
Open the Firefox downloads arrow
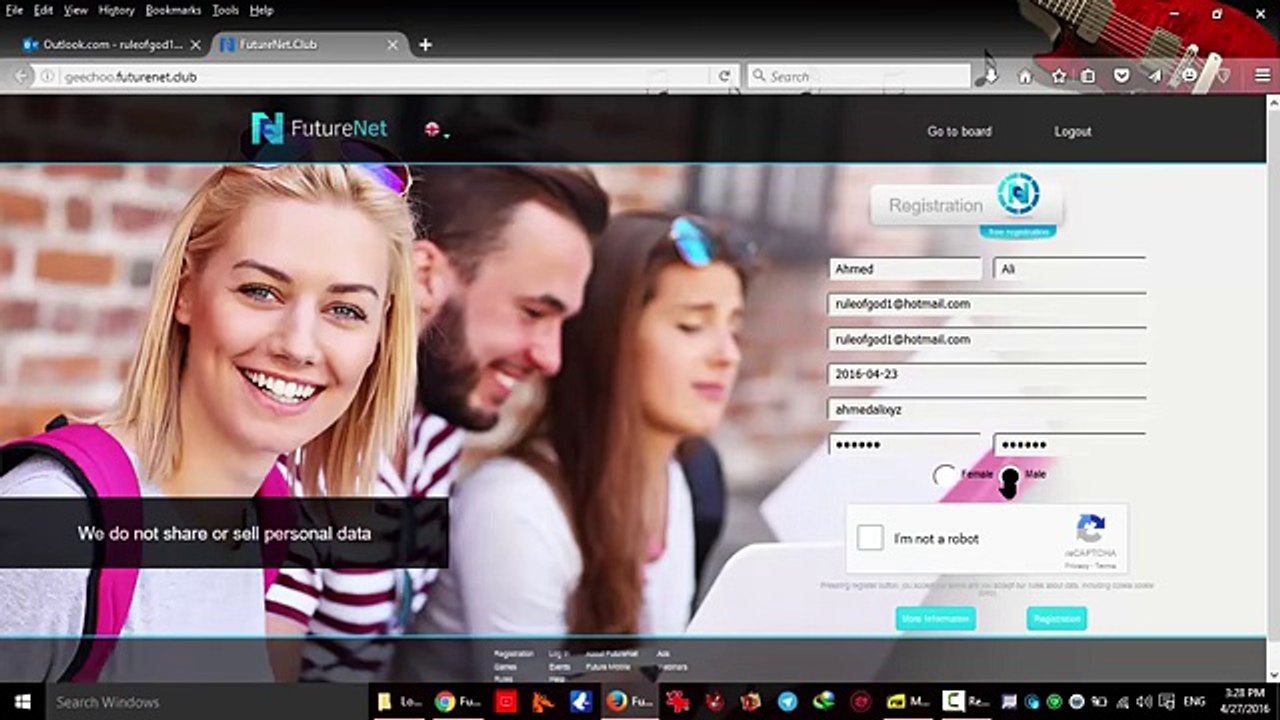pyautogui.click(x=990, y=76)
